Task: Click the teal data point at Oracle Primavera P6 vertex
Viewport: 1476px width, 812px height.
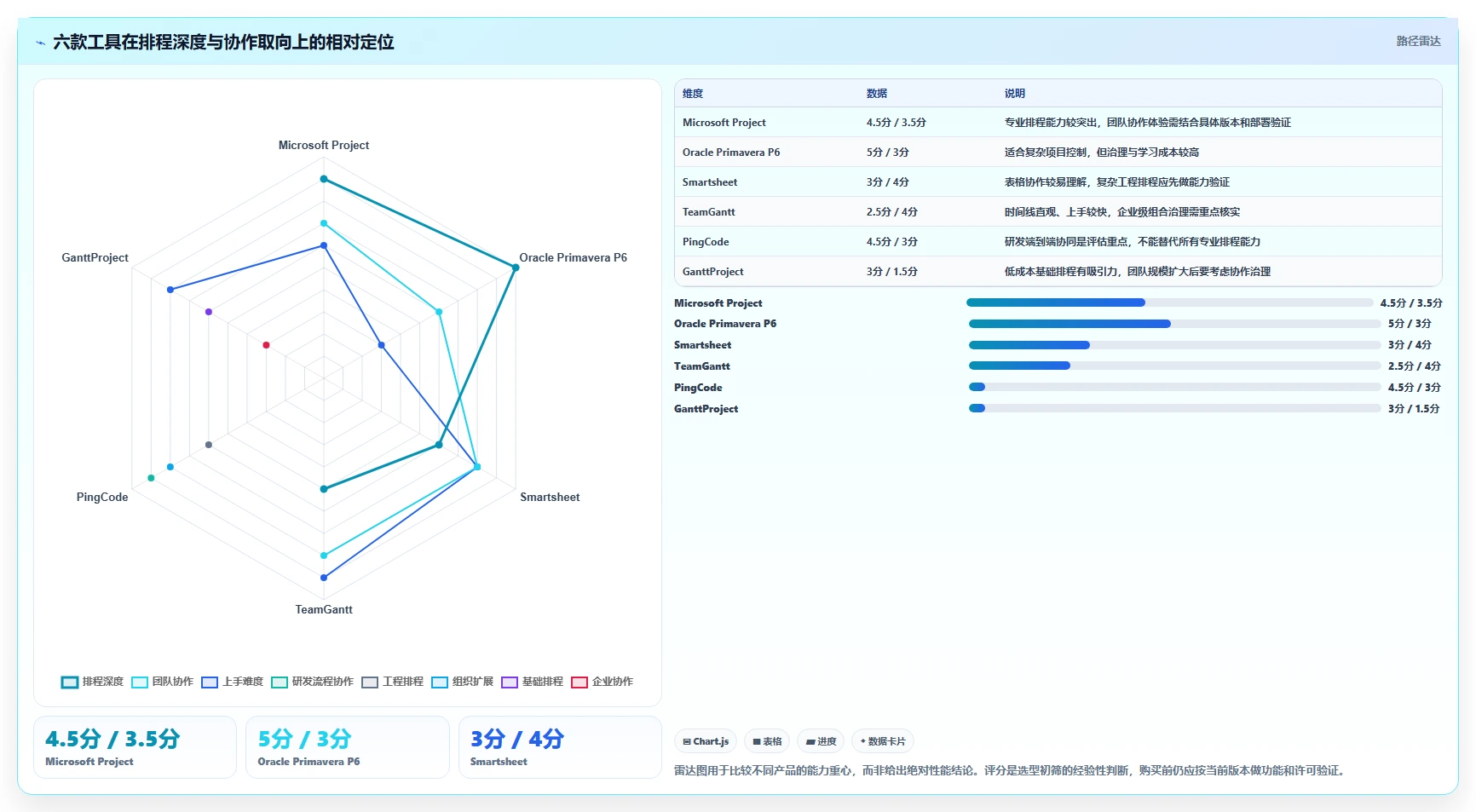Action: click(x=516, y=268)
